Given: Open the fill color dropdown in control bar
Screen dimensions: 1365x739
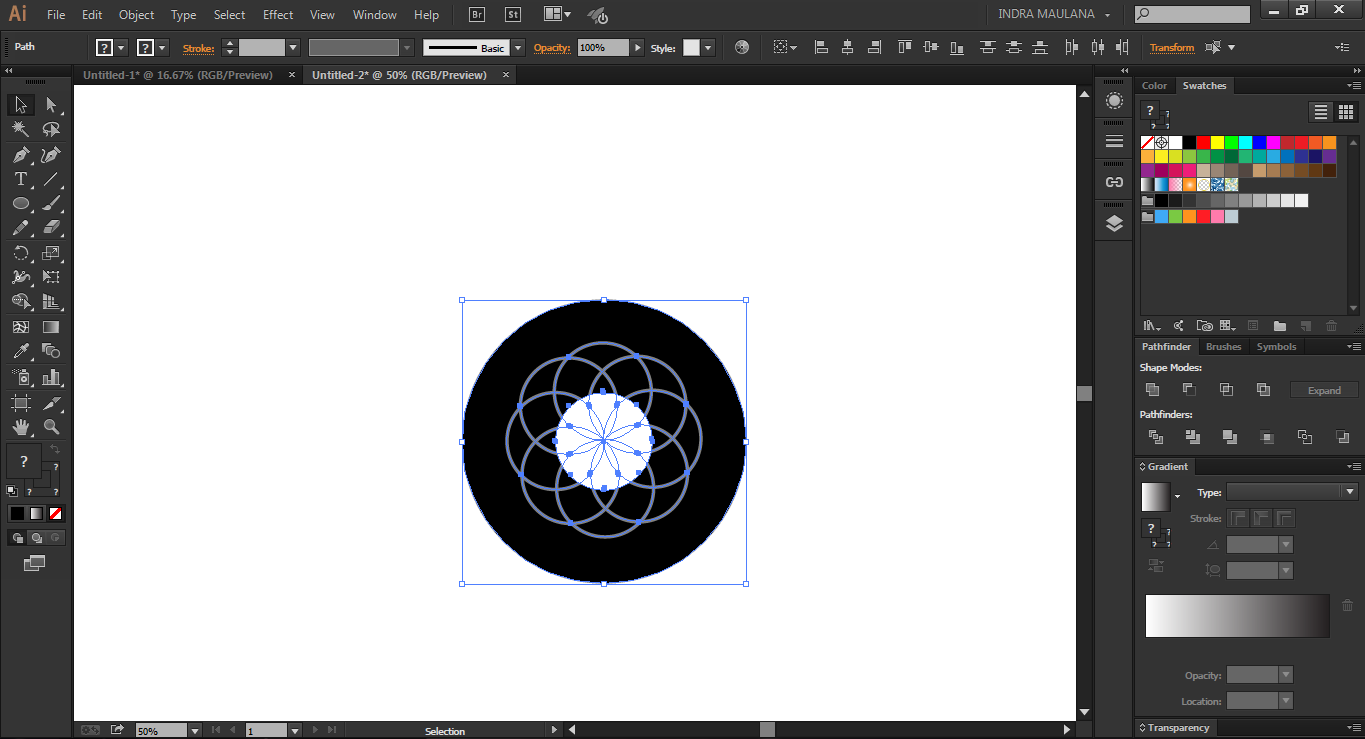Looking at the screenshot, I should click(x=121, y=47).
